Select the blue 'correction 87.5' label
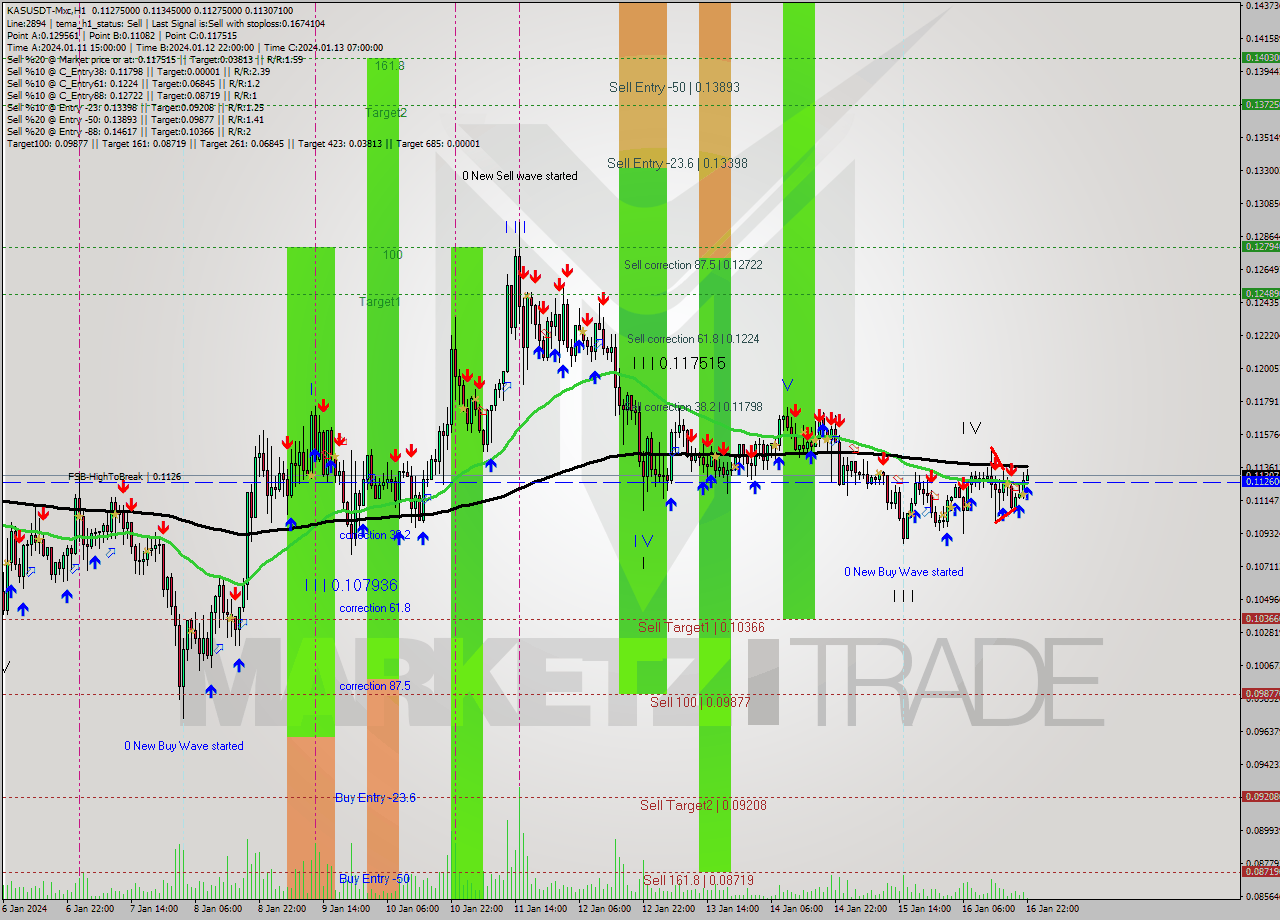1280x920 pixels. coord(376,686)
